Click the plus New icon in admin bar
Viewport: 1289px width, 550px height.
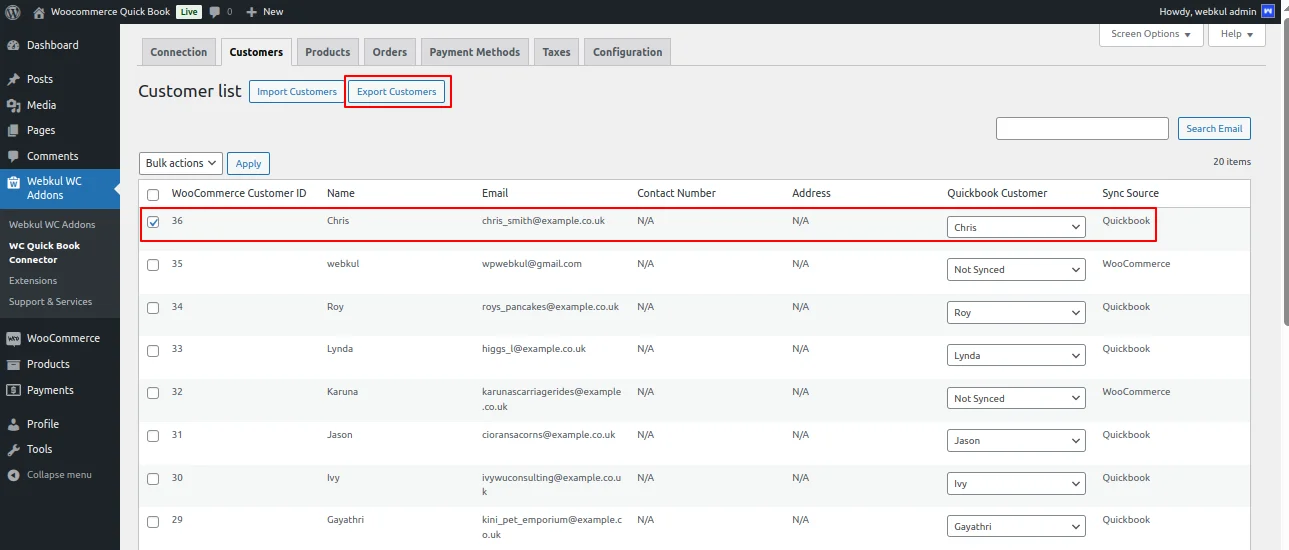click(252, 12)
